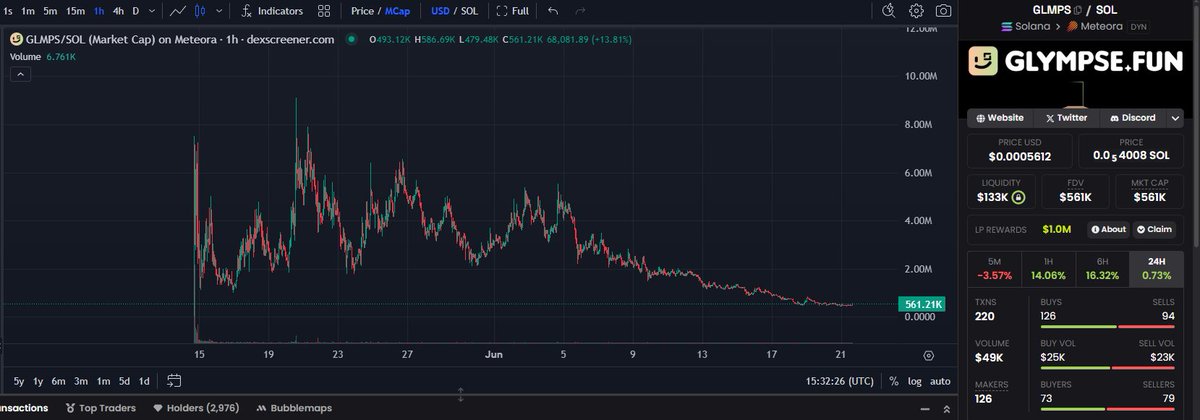Select the 24H price change tab

(1156, 268)
